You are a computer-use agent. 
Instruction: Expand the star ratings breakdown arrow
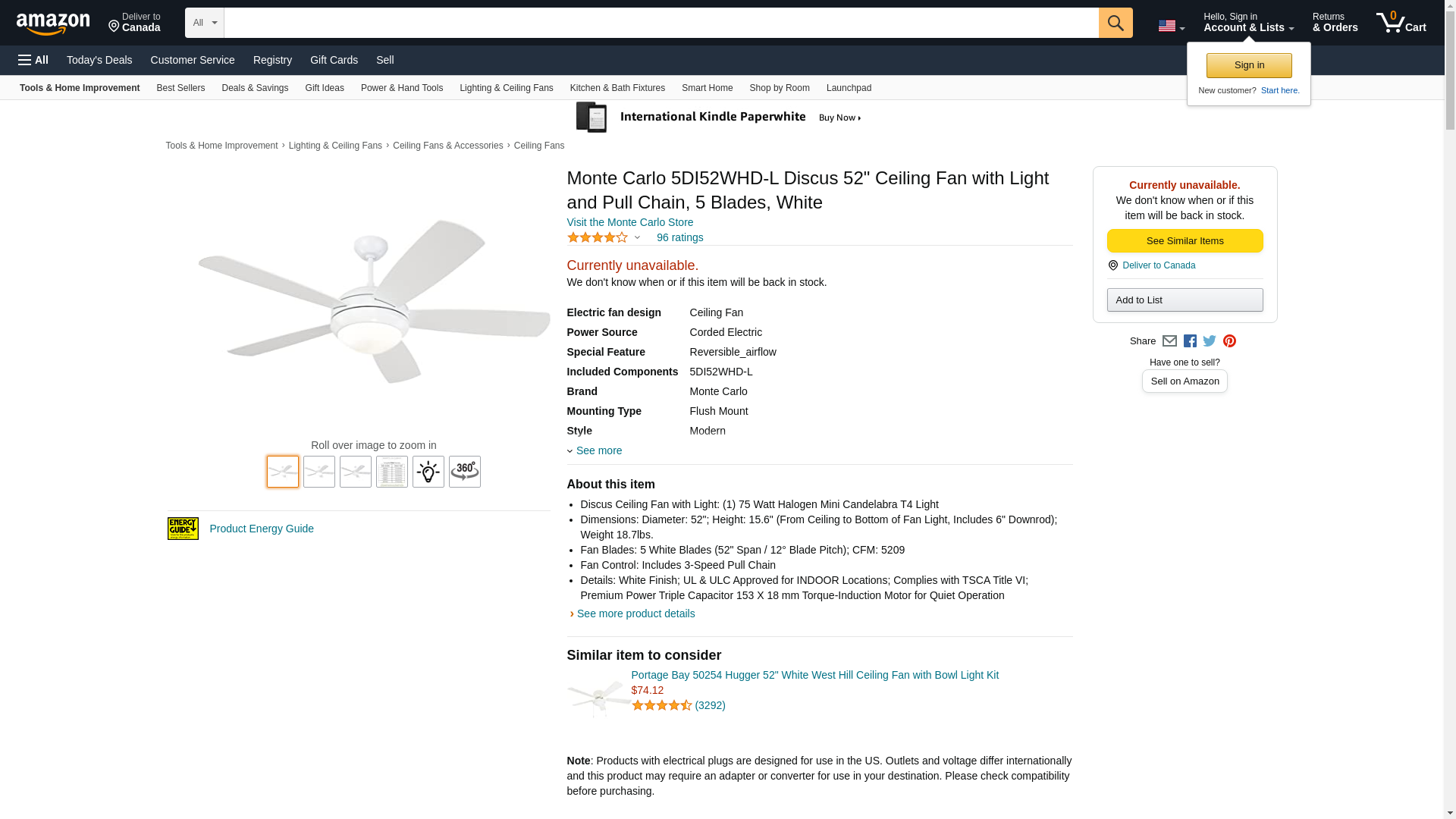(x=637, y=238)
